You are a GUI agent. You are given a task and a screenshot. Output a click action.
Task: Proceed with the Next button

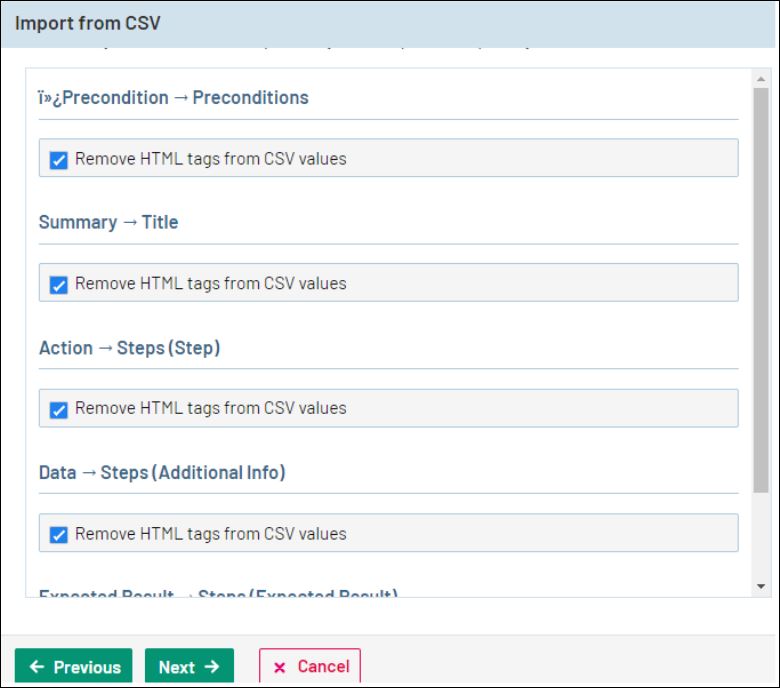[189, 667]
